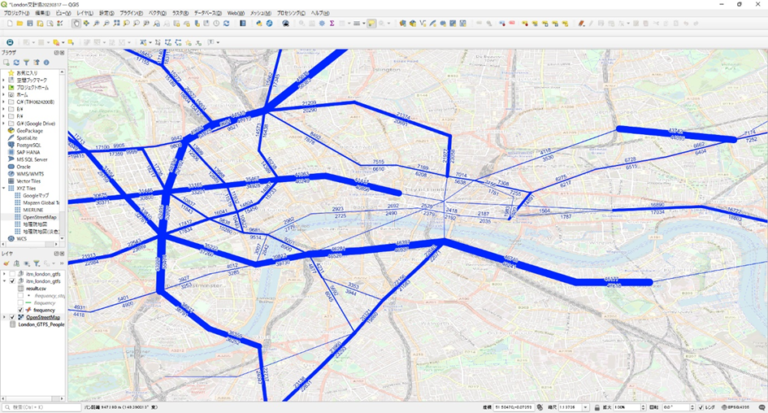
Task: Expand the XYZ Tiles tree node
Action: point(4,188)
